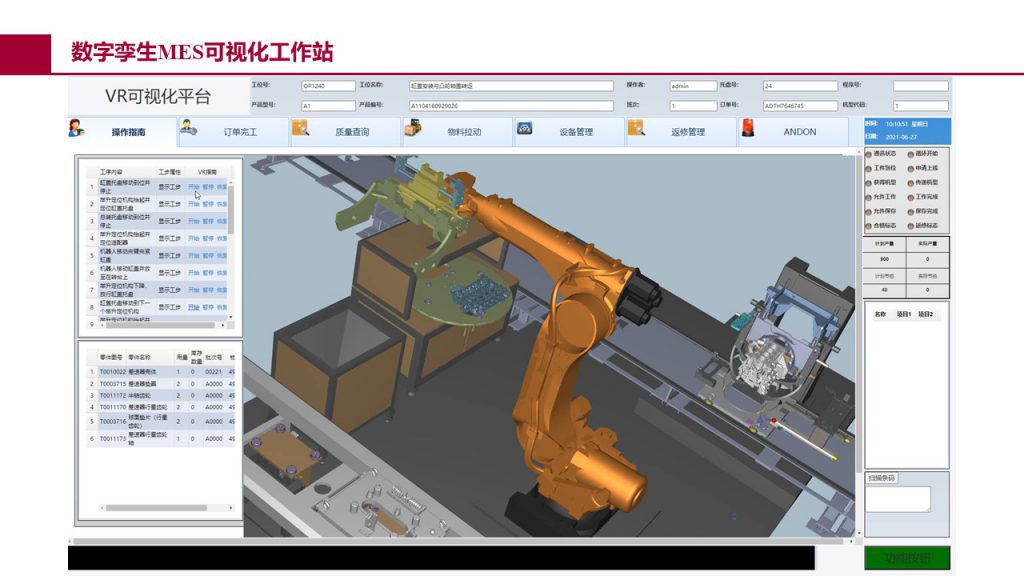This screenshot has height=576, width=1024.
Task: Click the 产品型号 field showing A1
Action: point(328,105)
